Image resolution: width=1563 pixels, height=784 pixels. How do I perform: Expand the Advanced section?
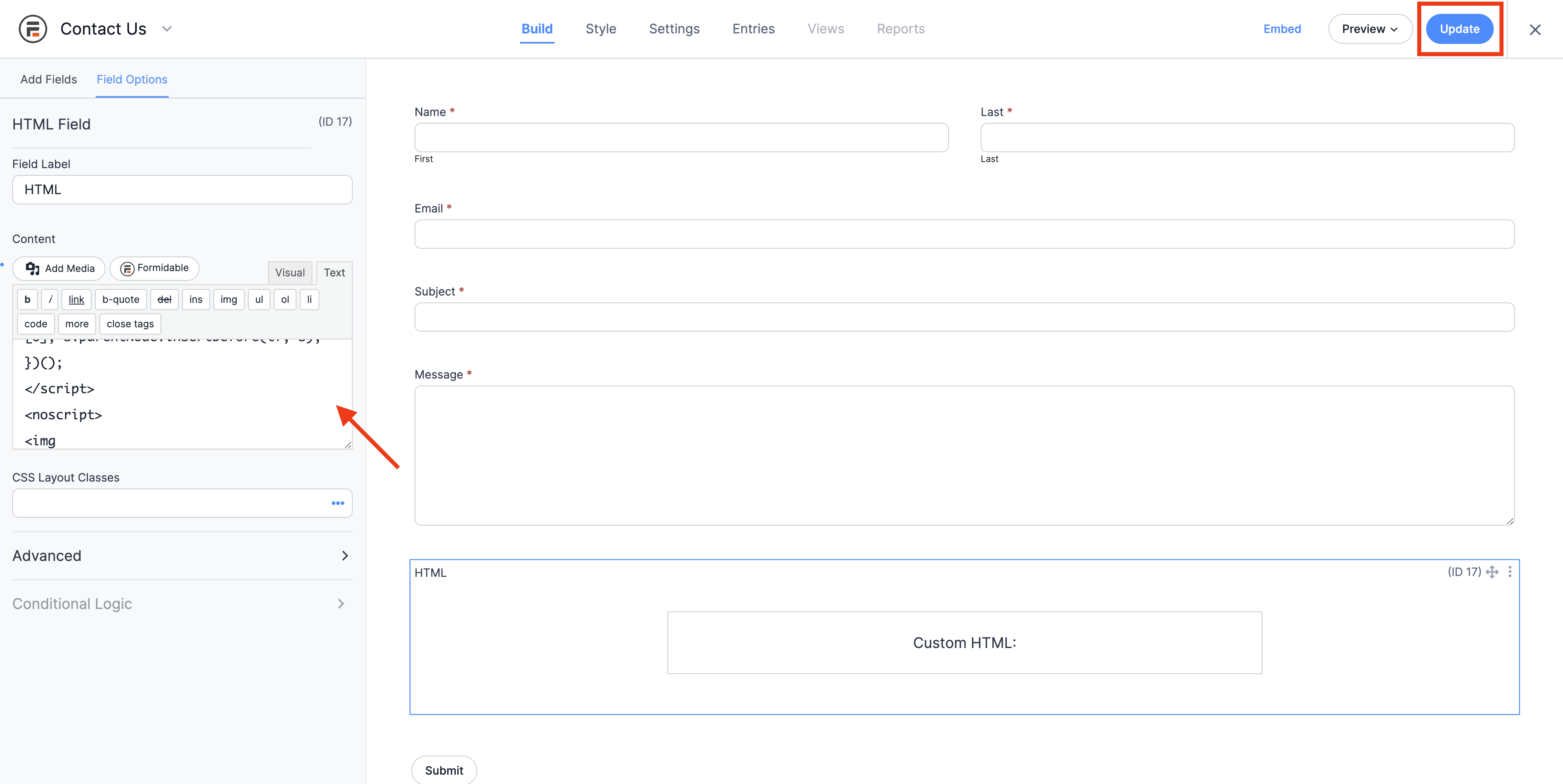182,555
